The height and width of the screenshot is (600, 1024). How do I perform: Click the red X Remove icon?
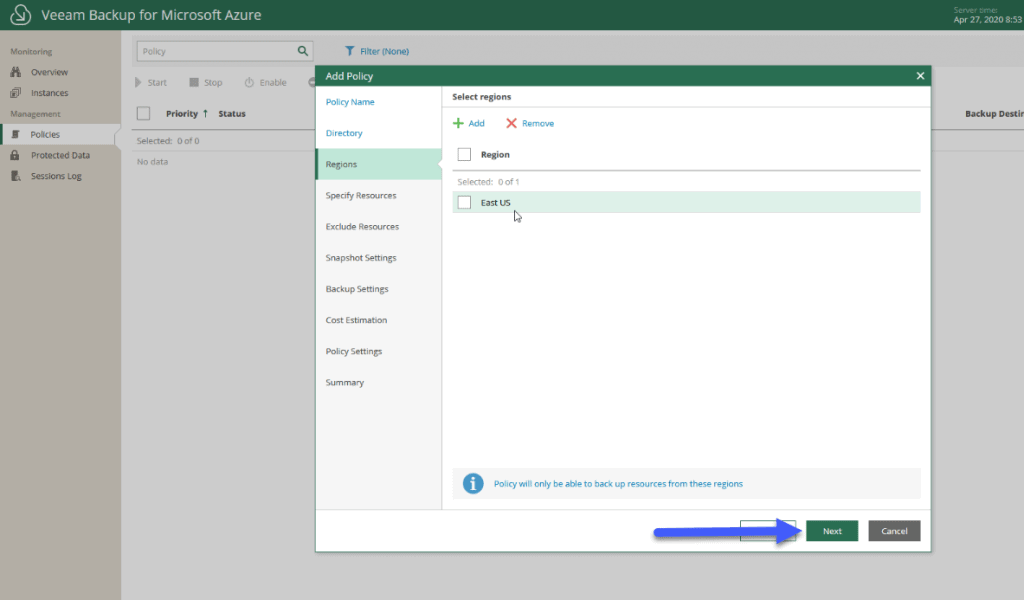coord(511,123)
